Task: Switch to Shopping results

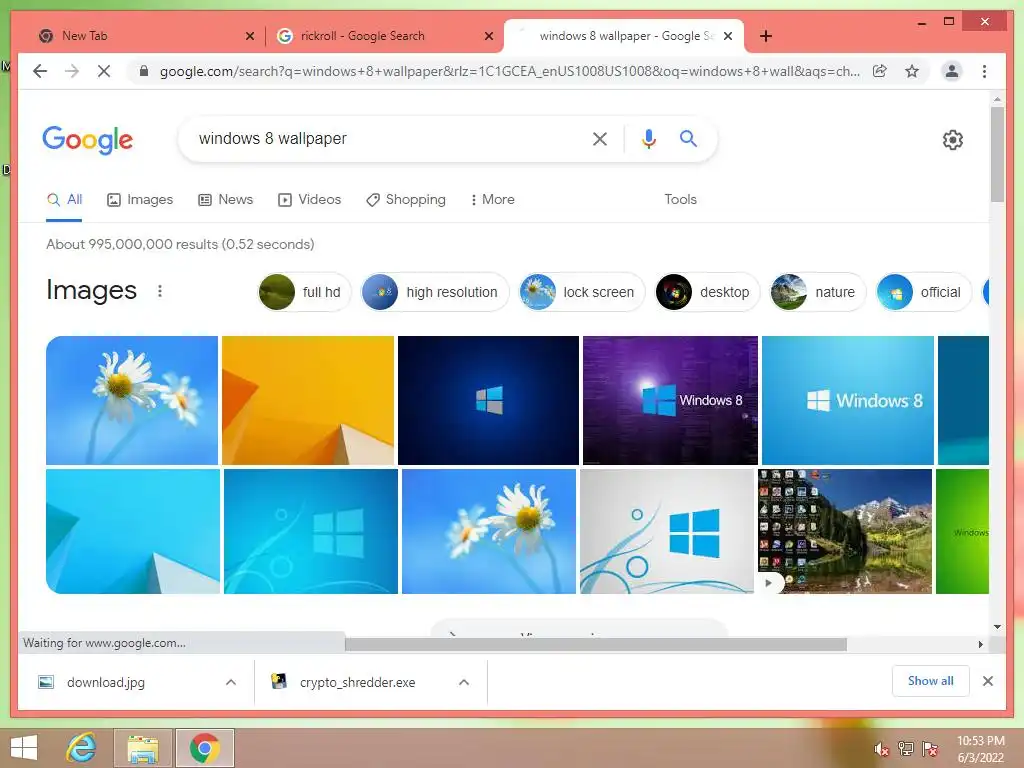Action: (406, 199)
